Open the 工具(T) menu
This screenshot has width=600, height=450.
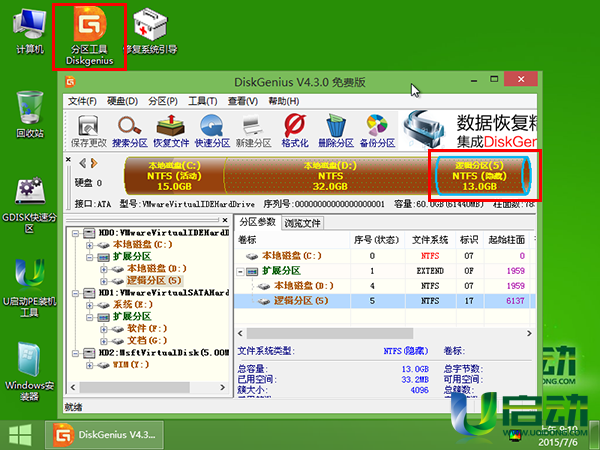[x=203, y=101]
